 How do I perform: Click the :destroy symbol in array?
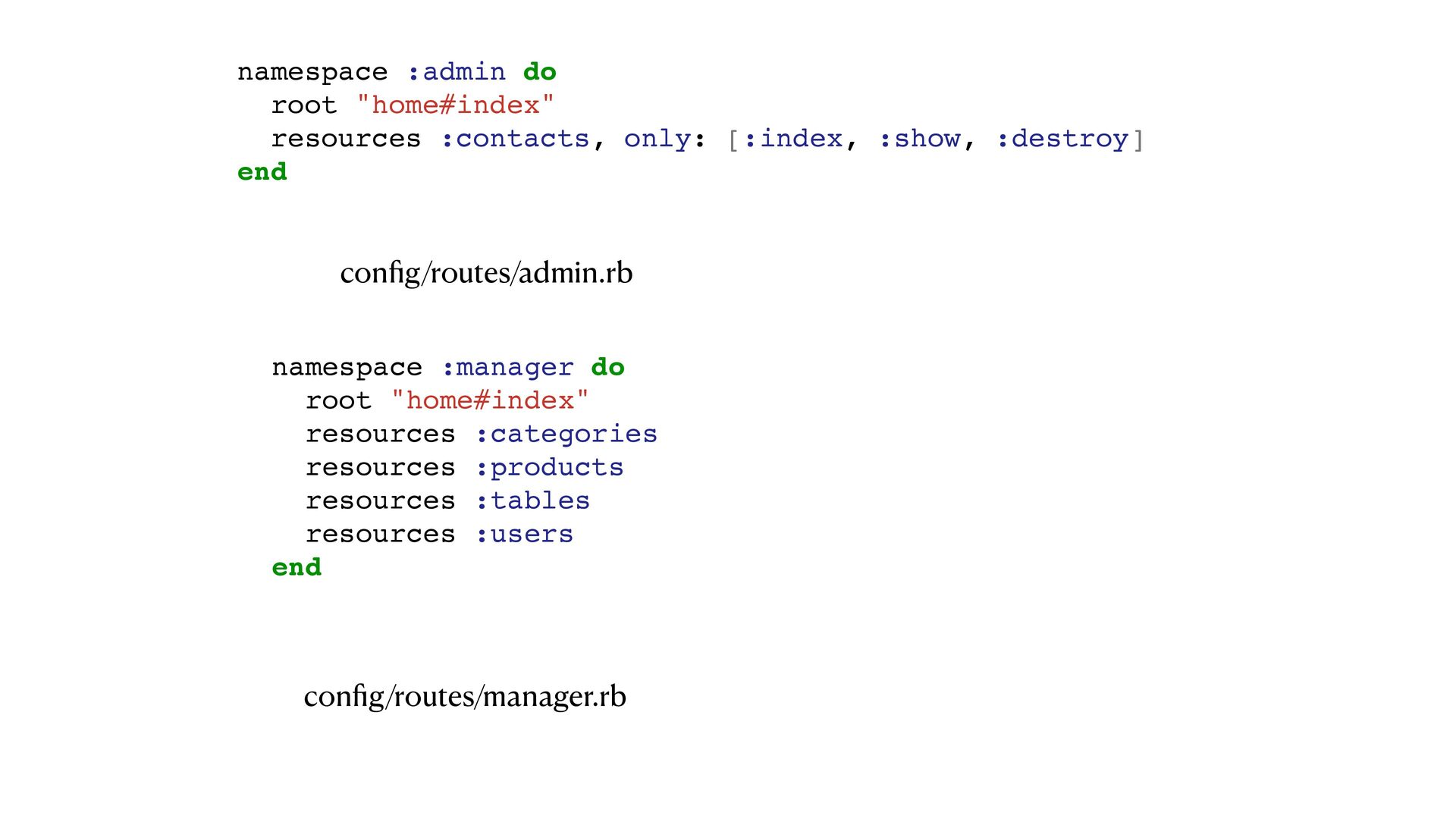point(1062,139)
